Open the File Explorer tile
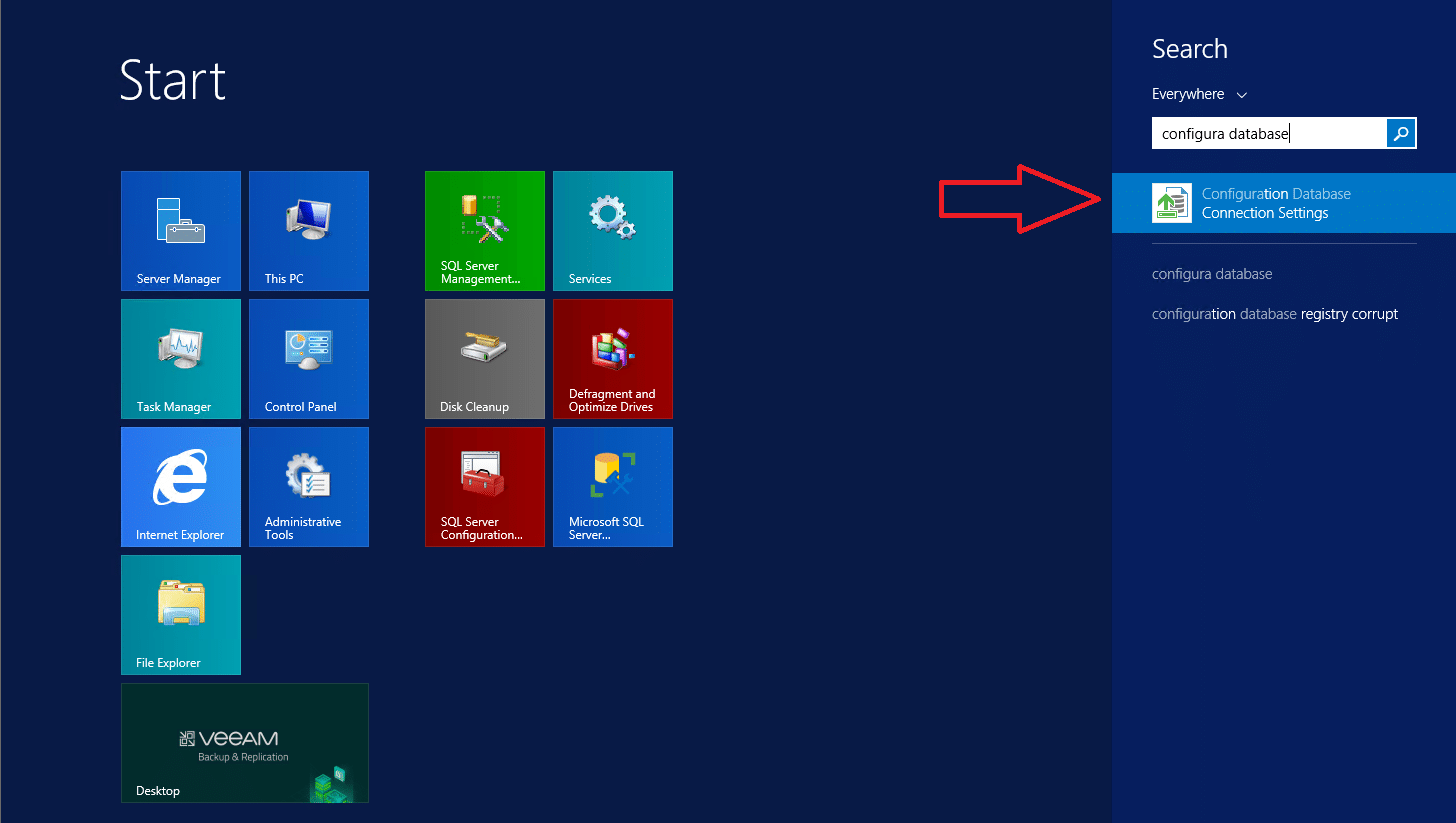 pyautogui.click(x=181, y=615)
